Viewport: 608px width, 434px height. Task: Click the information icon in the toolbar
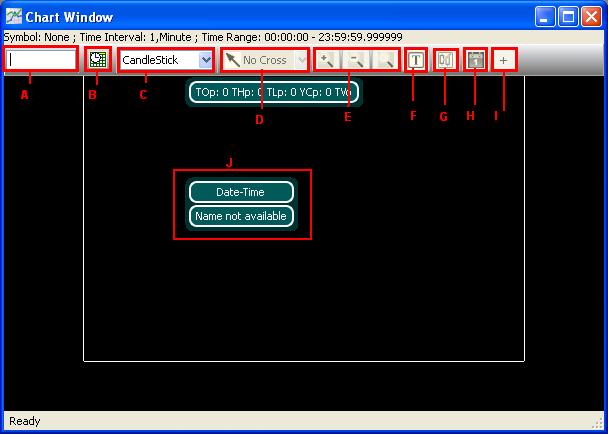click(475, 60)
